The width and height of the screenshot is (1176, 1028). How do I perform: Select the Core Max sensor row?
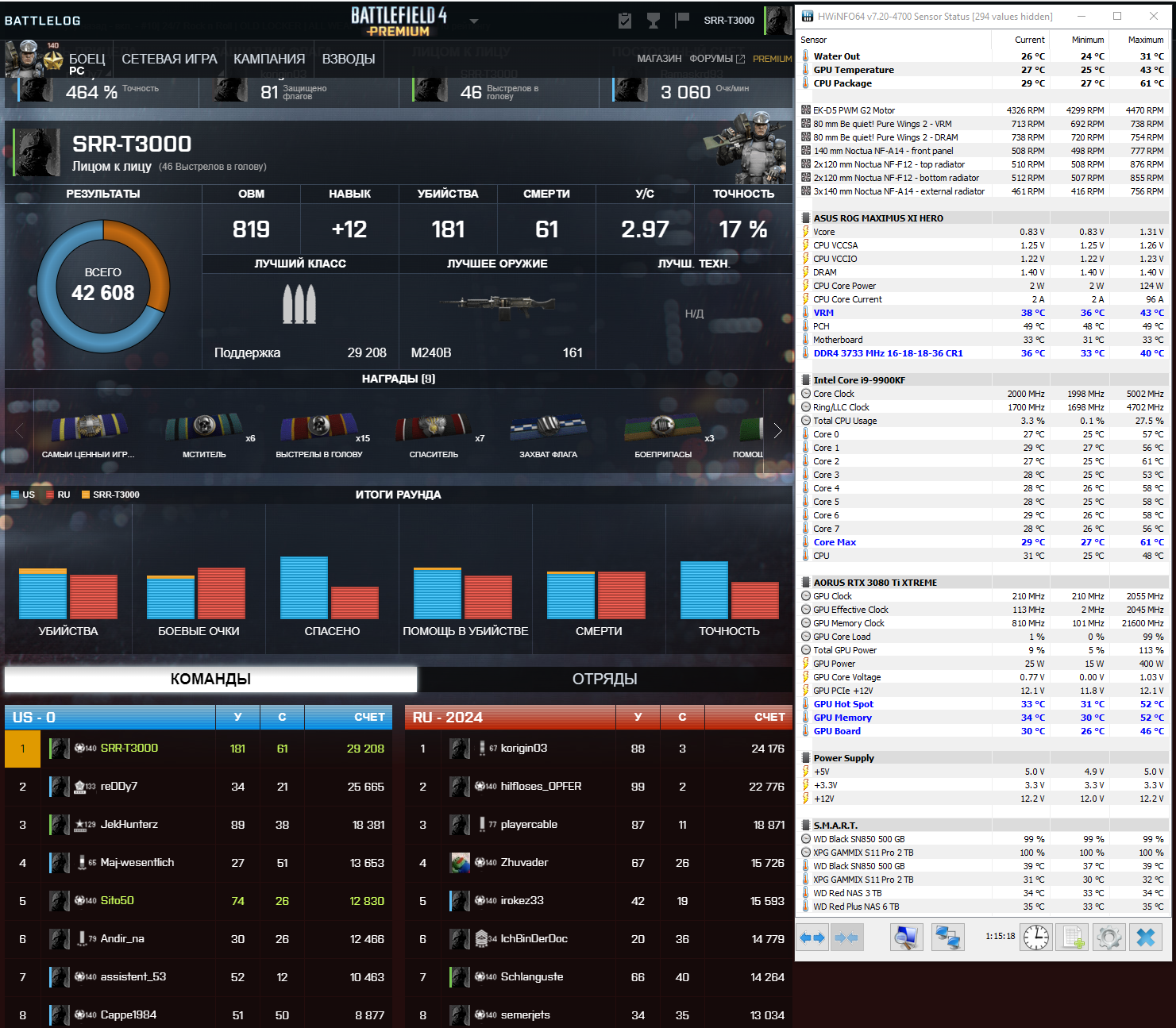983,542
